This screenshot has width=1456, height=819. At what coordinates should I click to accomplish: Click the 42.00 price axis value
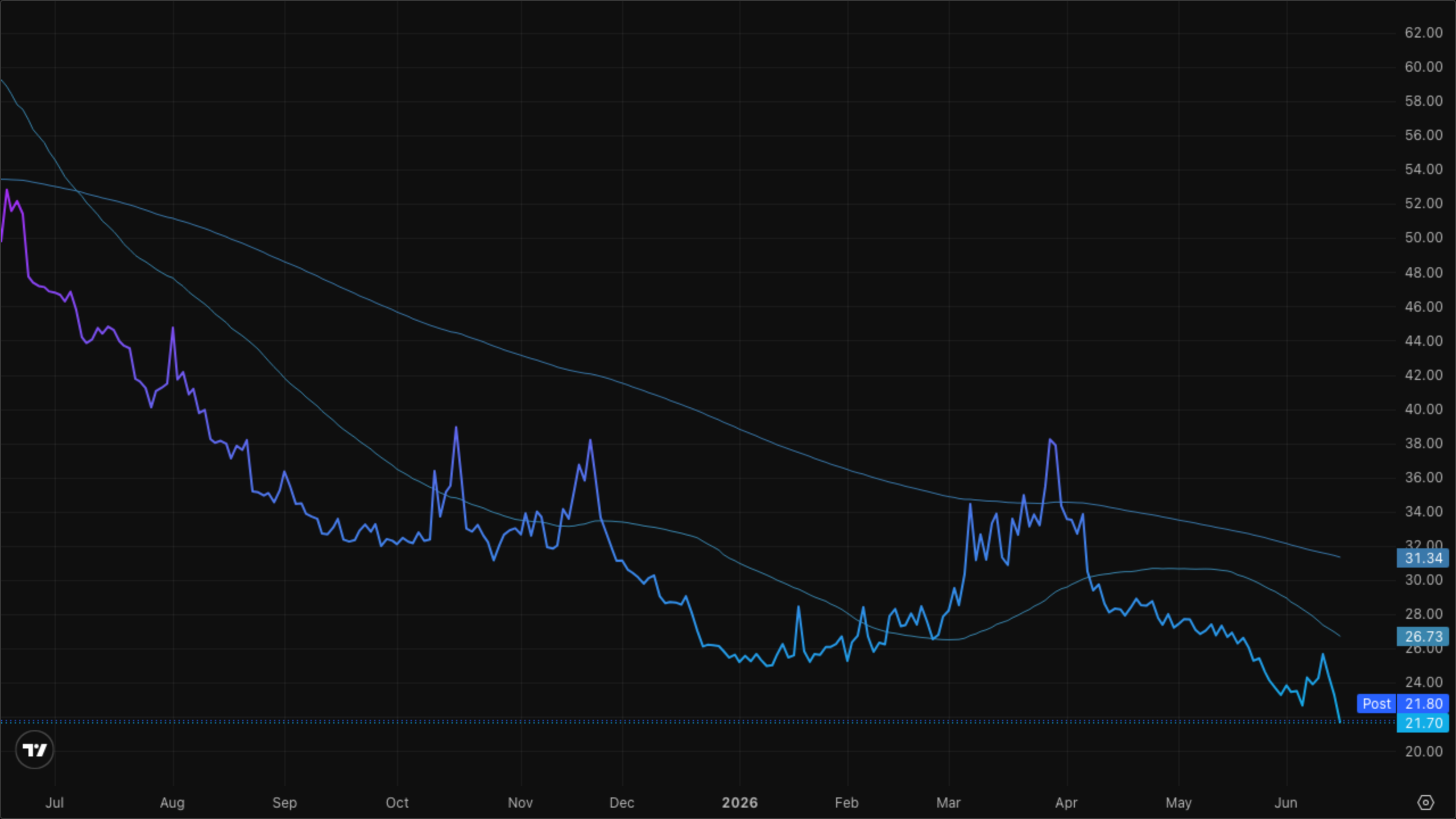coord(1424,375)
